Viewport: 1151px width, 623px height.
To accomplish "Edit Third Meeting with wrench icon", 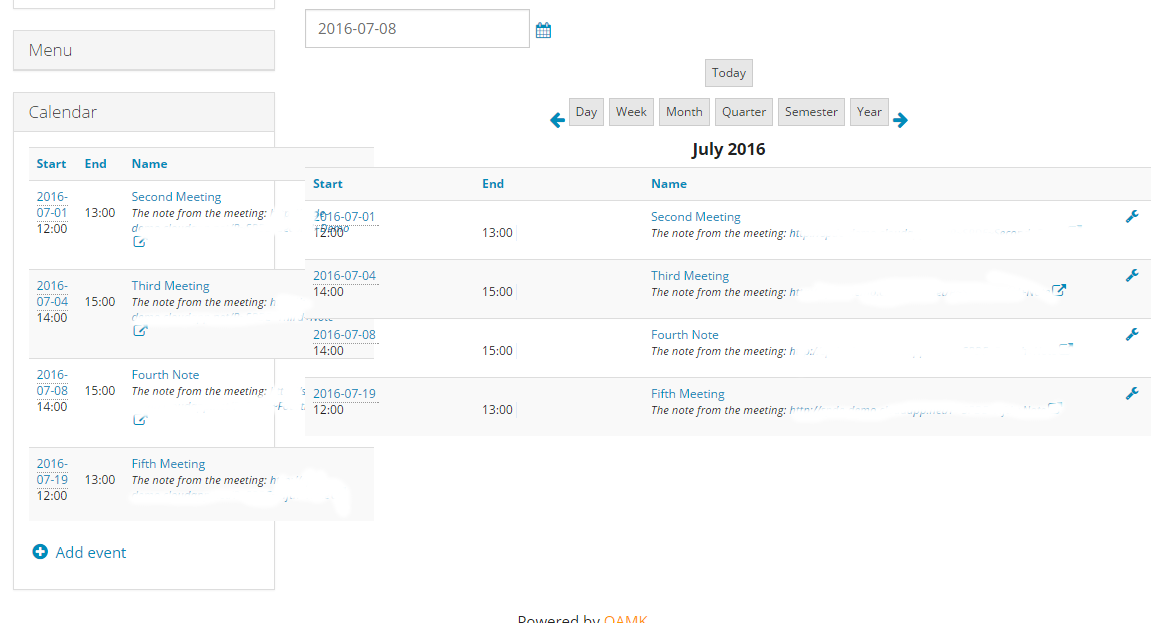I will pyautogui.click(x=1132, y=275).
